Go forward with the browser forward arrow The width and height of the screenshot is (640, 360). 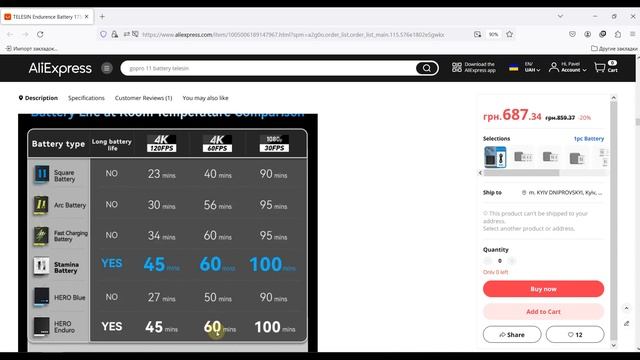point(25,34)
